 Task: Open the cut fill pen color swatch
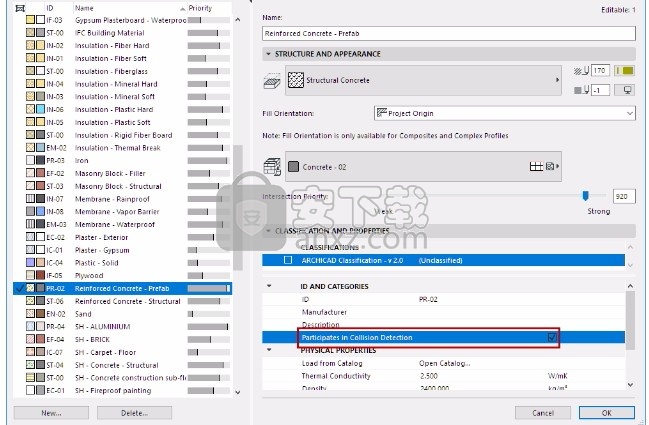[x=624, y=71]
